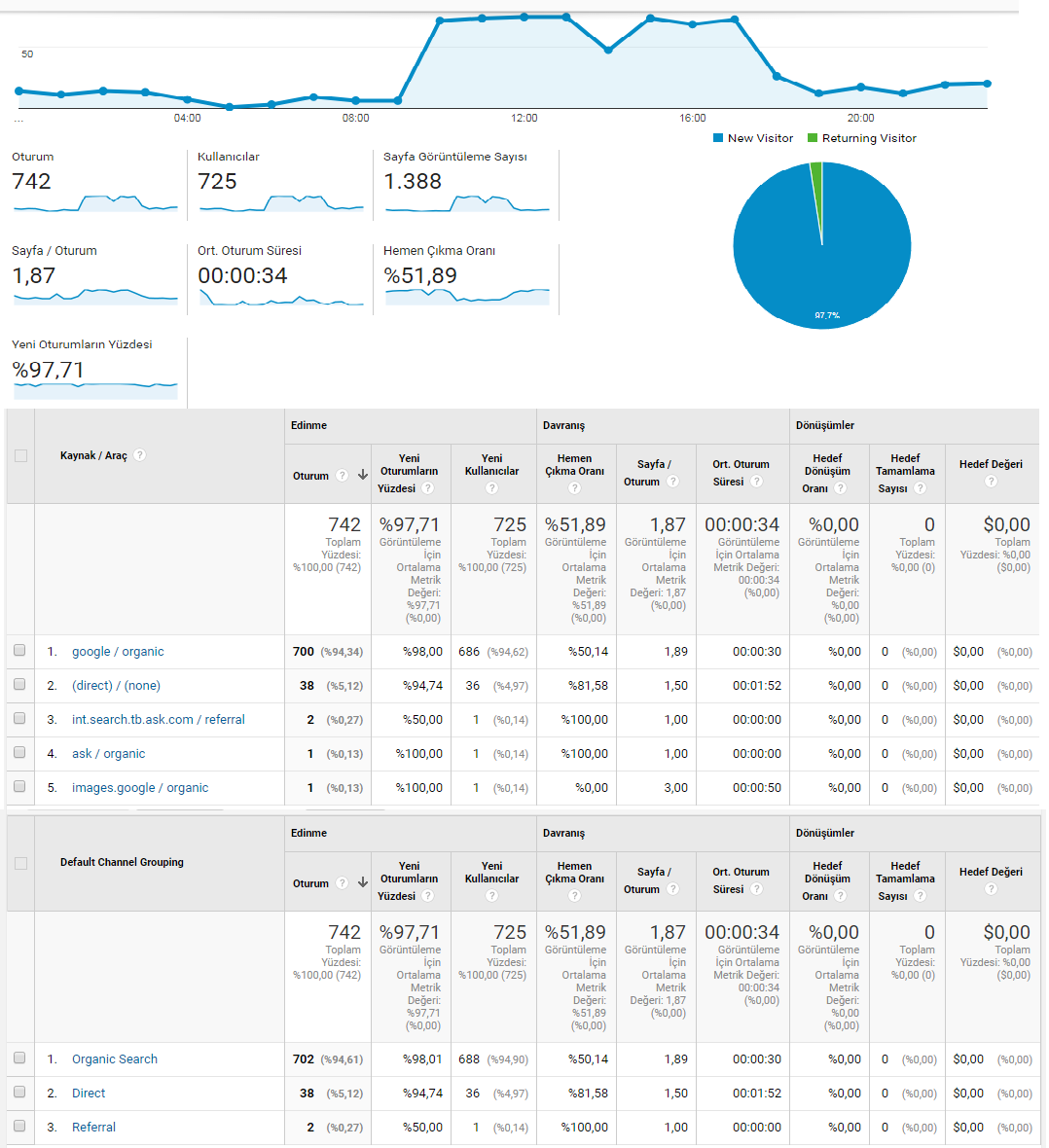Open the int.search.tb.ask.com / referral link
This screenshot has height=1148, width=1049.
point(159,720)
